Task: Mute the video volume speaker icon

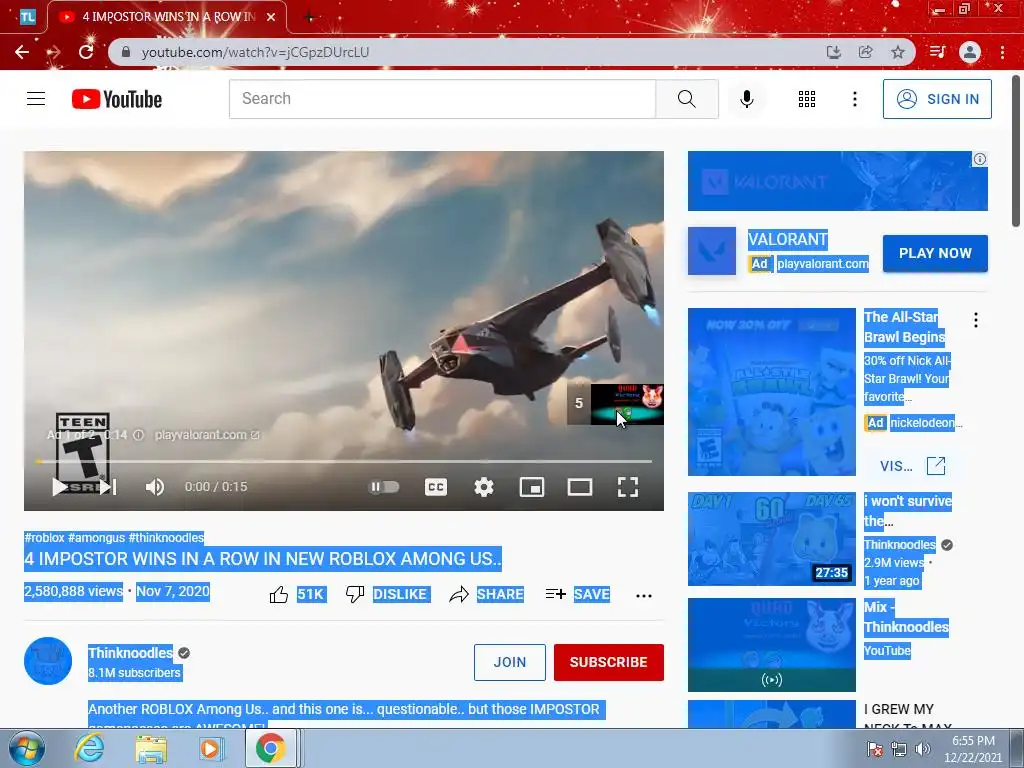Action: pos(155,487)
